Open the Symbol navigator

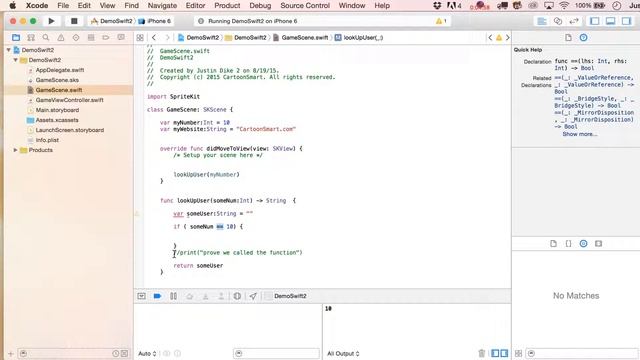[x=31, y=38]
